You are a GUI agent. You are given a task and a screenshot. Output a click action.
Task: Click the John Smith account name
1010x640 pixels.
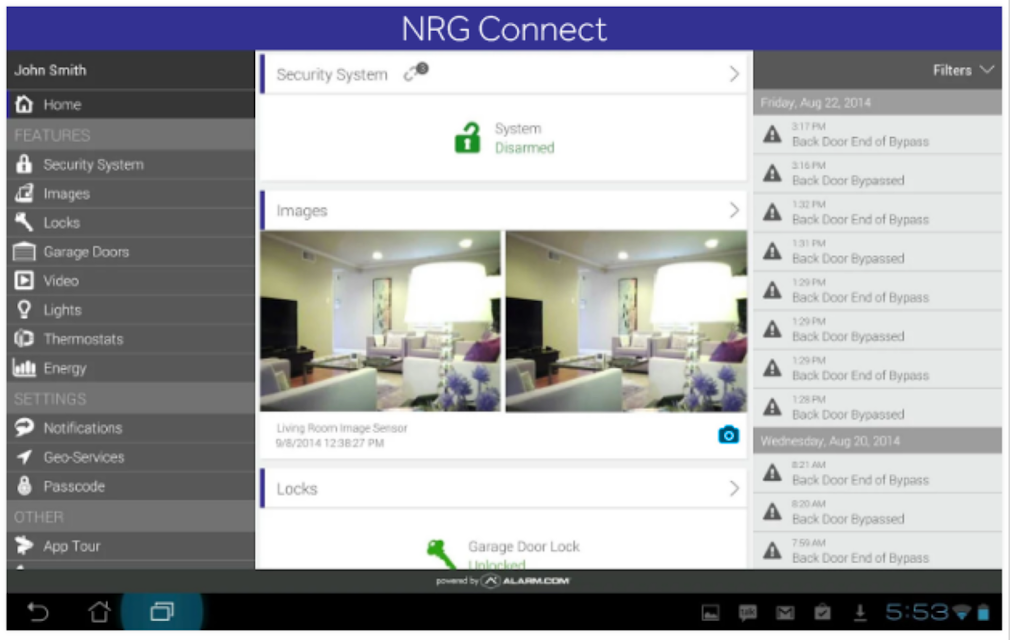(x=50, y=70)
